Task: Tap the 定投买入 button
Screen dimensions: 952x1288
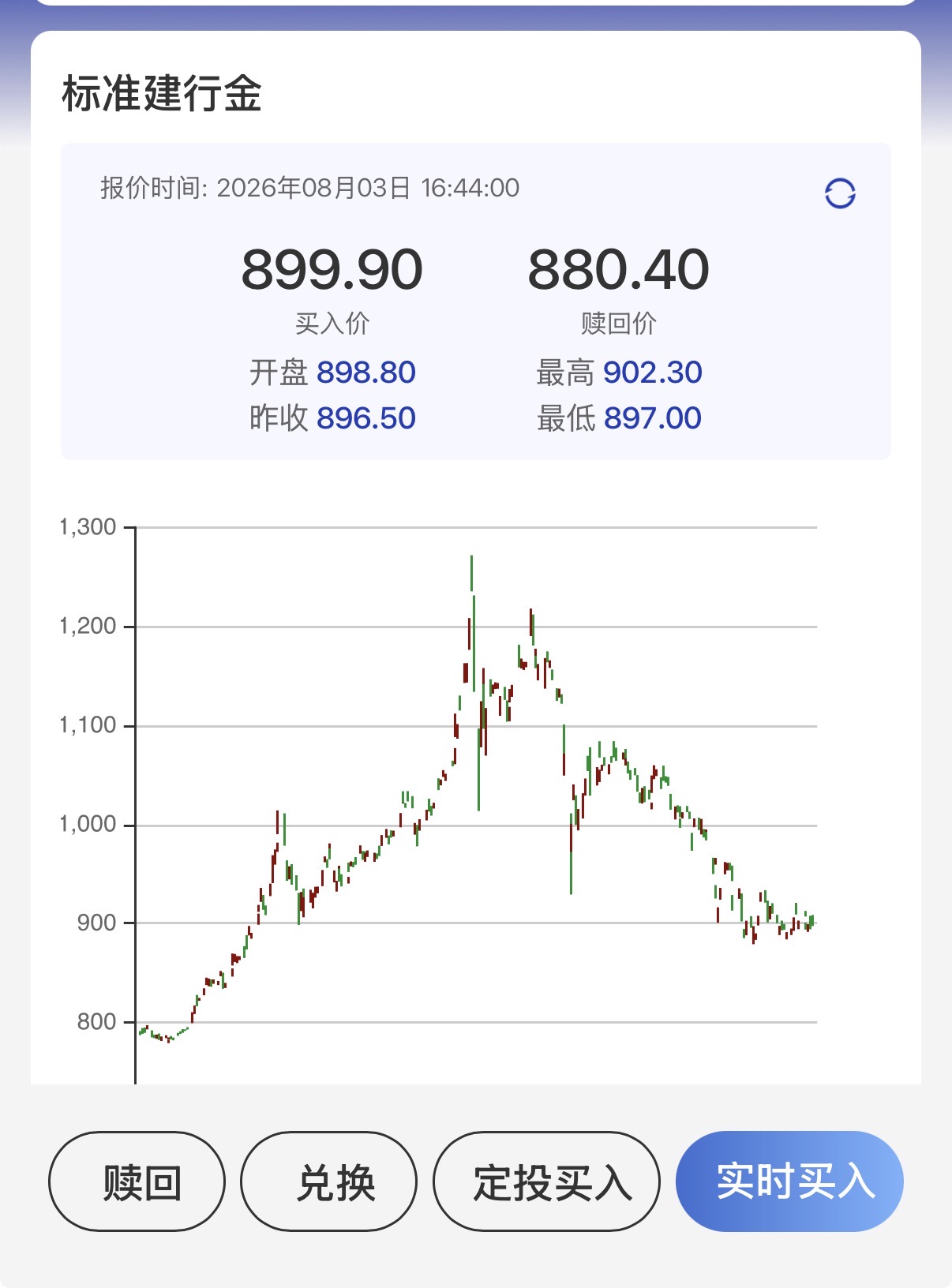Action: point(546,1181)
